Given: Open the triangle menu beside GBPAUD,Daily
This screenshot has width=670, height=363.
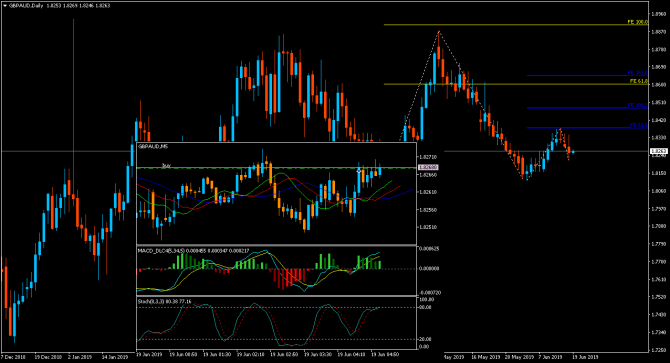Looking at the screenshot, I should (5, 6).
